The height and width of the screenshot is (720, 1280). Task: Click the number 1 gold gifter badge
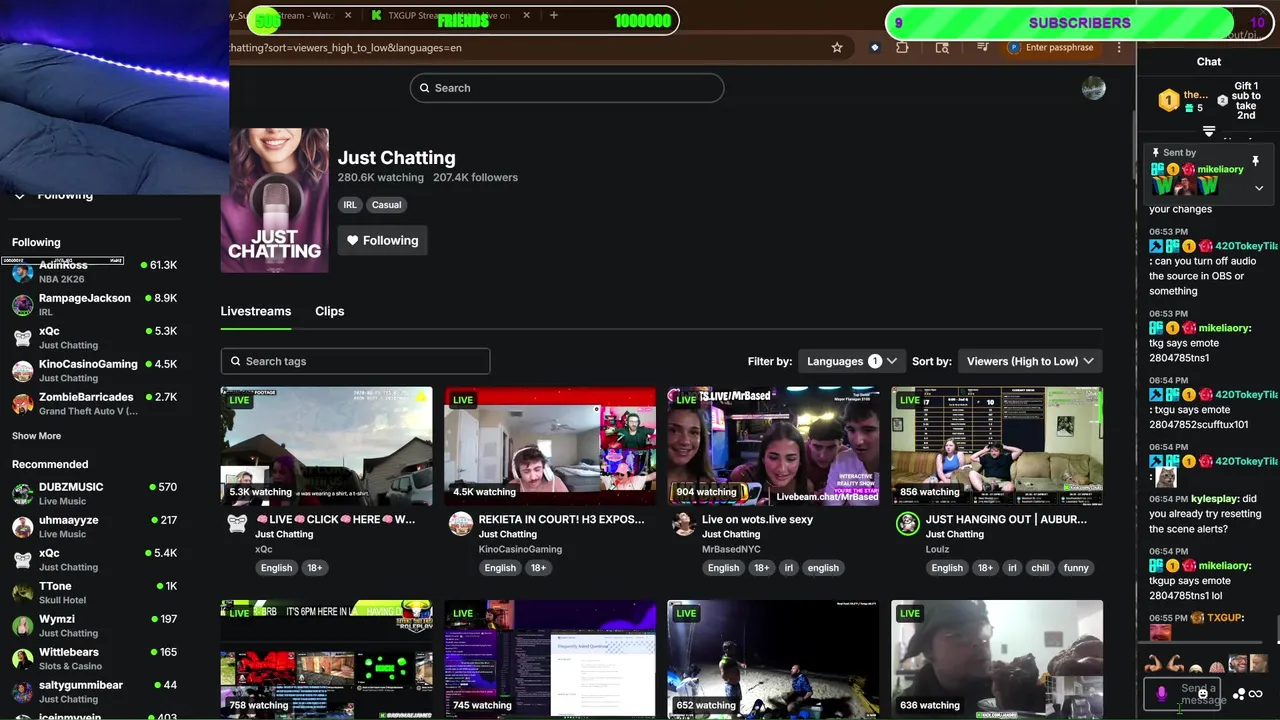[x=1168, y=100]
